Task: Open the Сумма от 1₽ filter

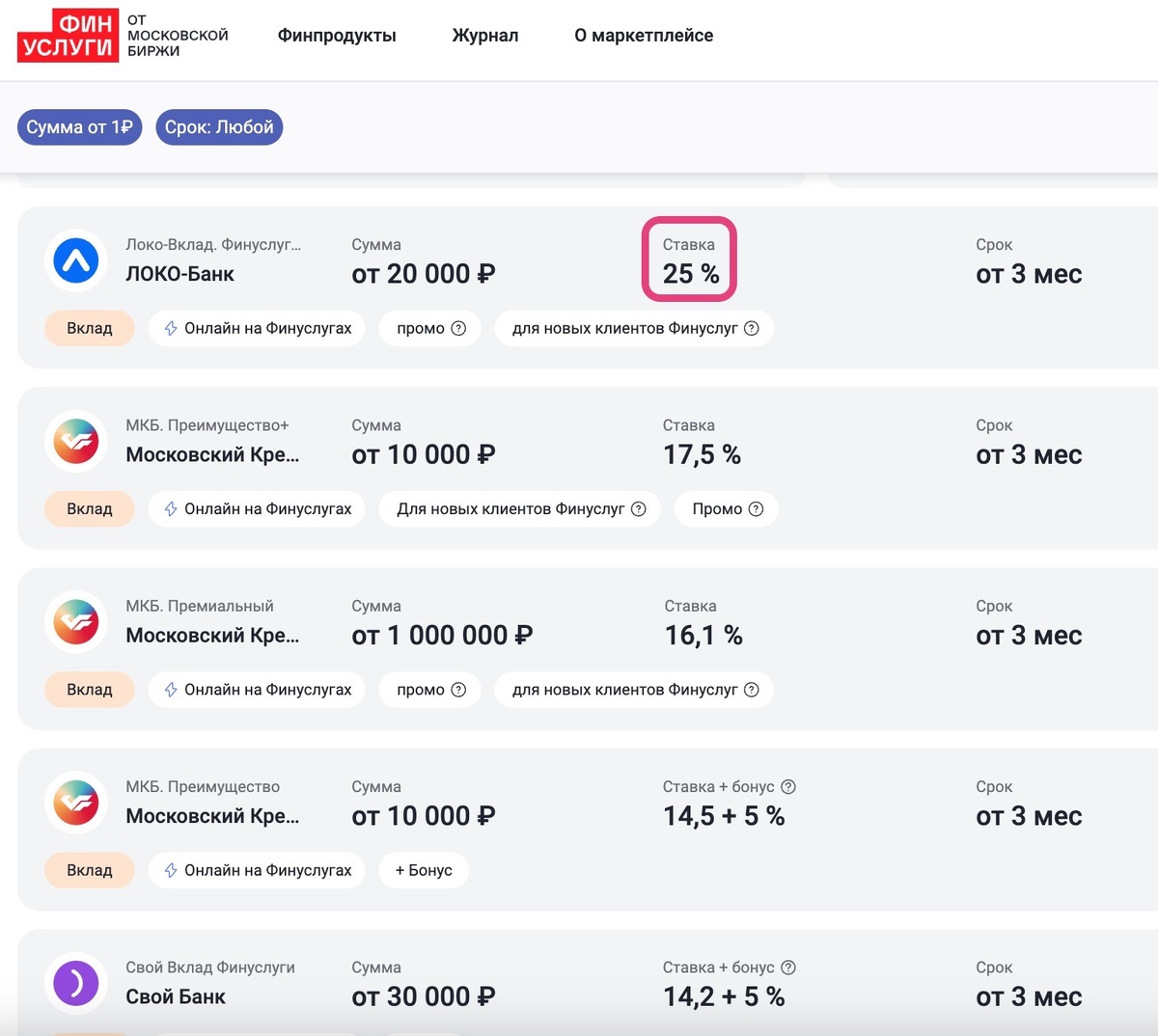Action: click(x=79, y=127)
